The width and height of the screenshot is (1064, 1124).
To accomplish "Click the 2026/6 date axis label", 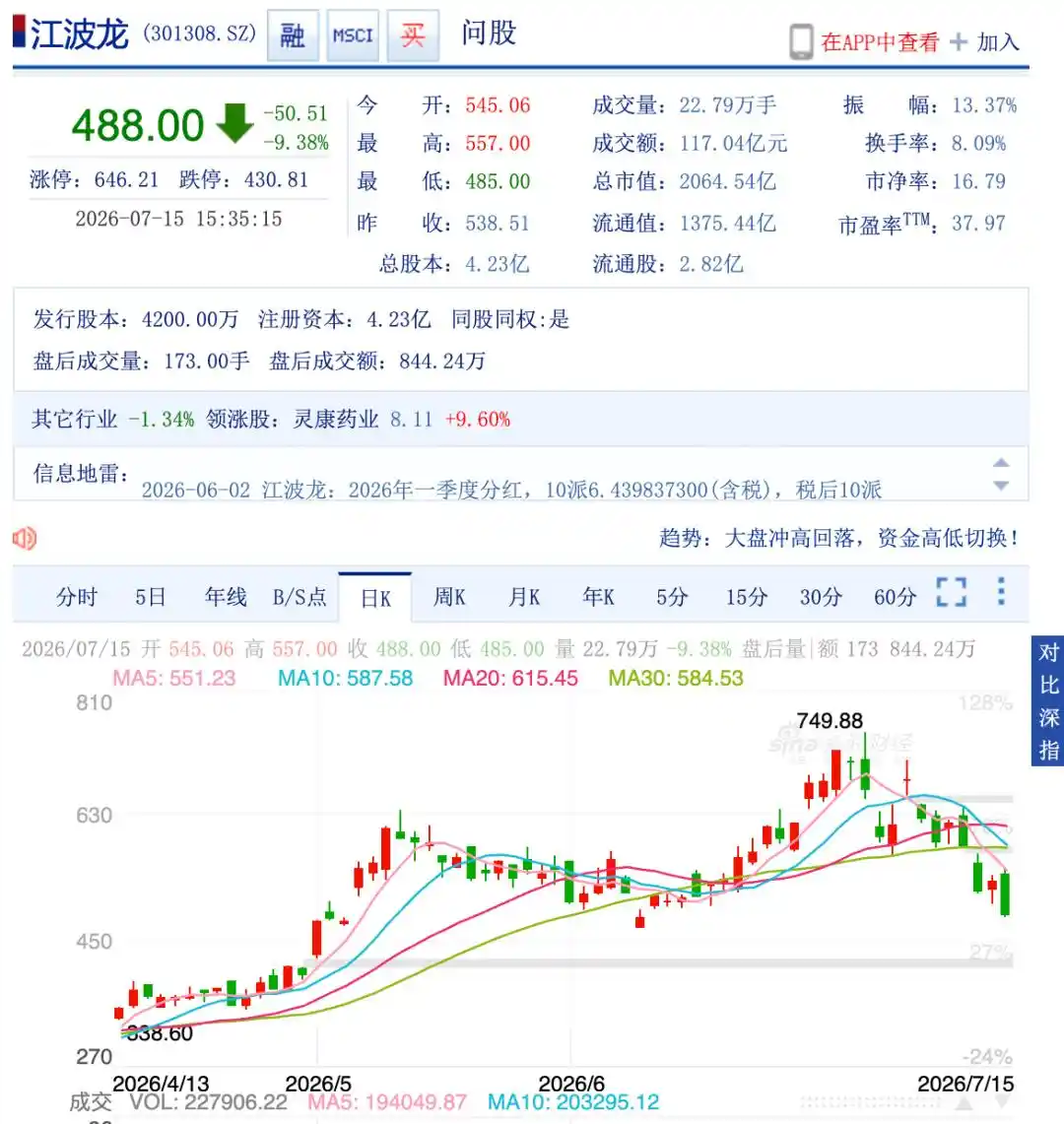I will click(x=571, y=1084).
